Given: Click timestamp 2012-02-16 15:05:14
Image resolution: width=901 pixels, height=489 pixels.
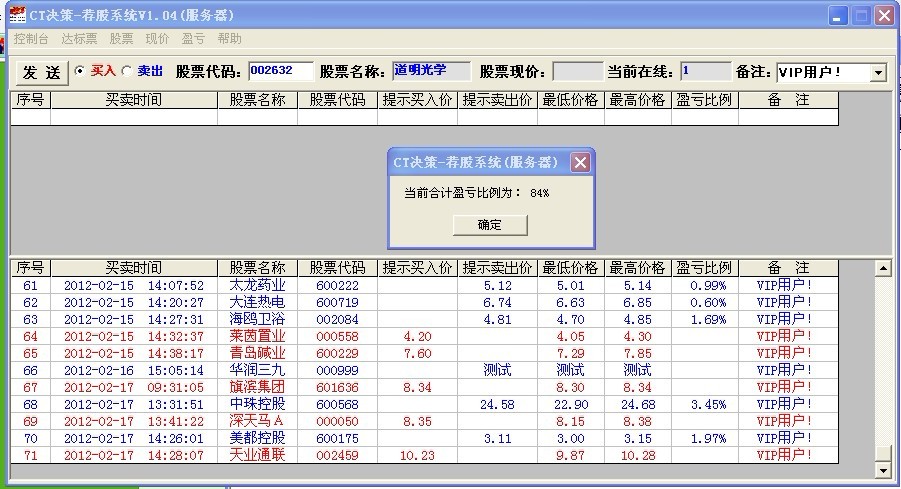Looking at the screenshot, I should [x=133, y=371].
